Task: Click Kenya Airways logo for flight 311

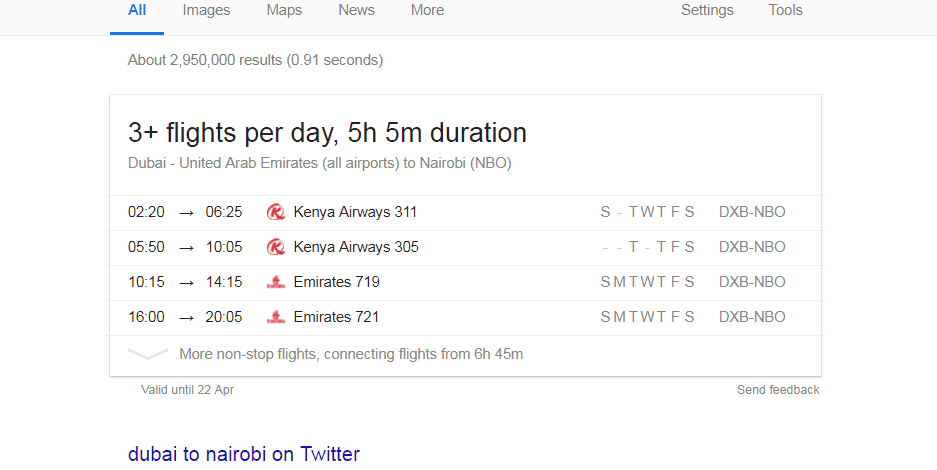Action: coord(276,212)
